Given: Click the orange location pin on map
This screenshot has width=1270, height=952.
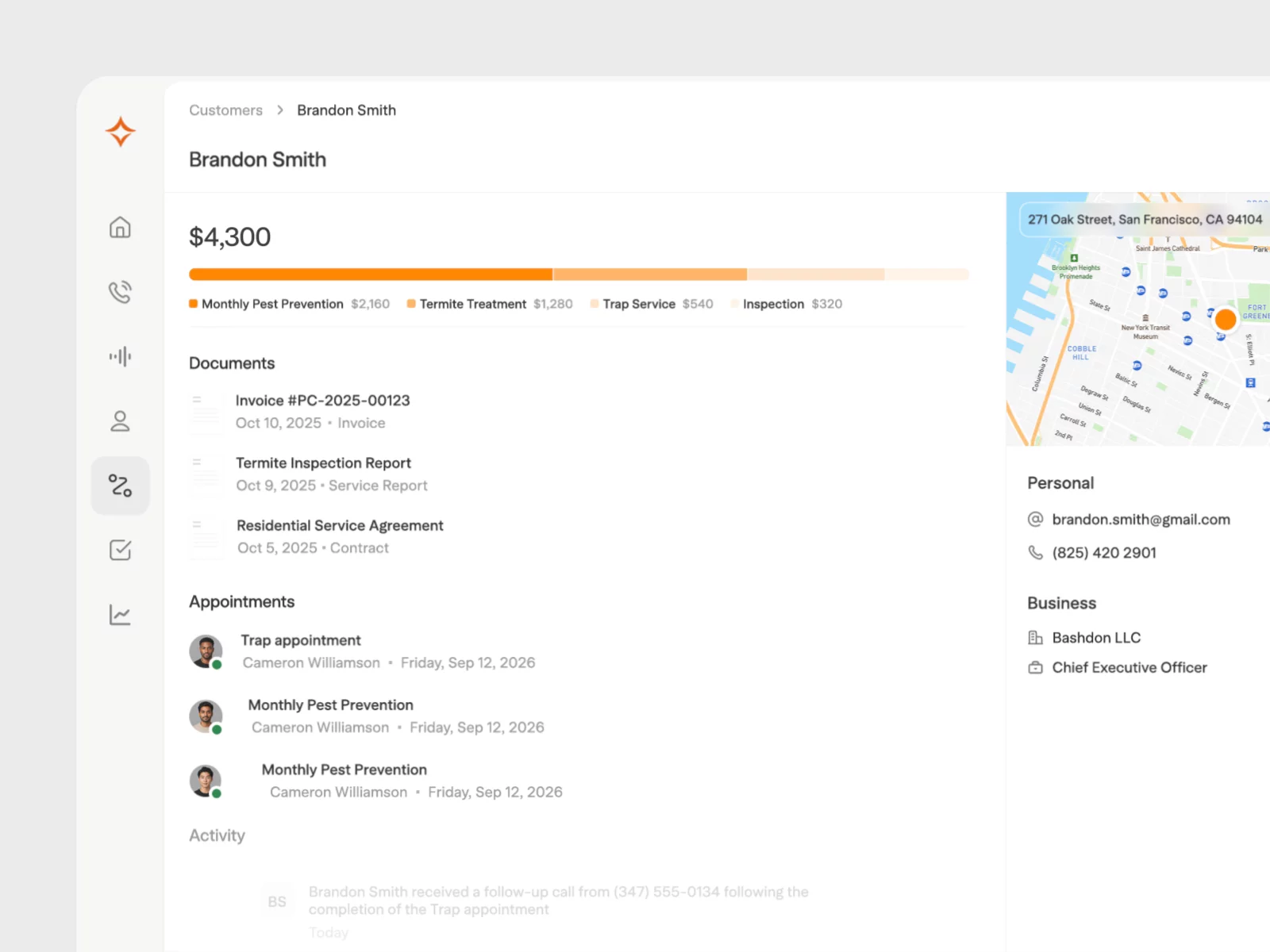Looking at the screenshot, I should coord(1226,320).
